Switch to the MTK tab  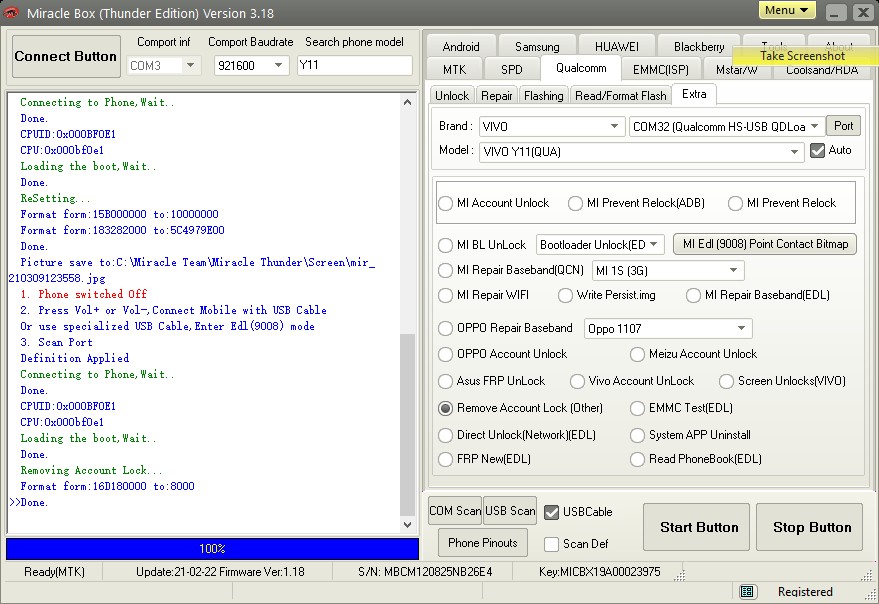(455, 70)
